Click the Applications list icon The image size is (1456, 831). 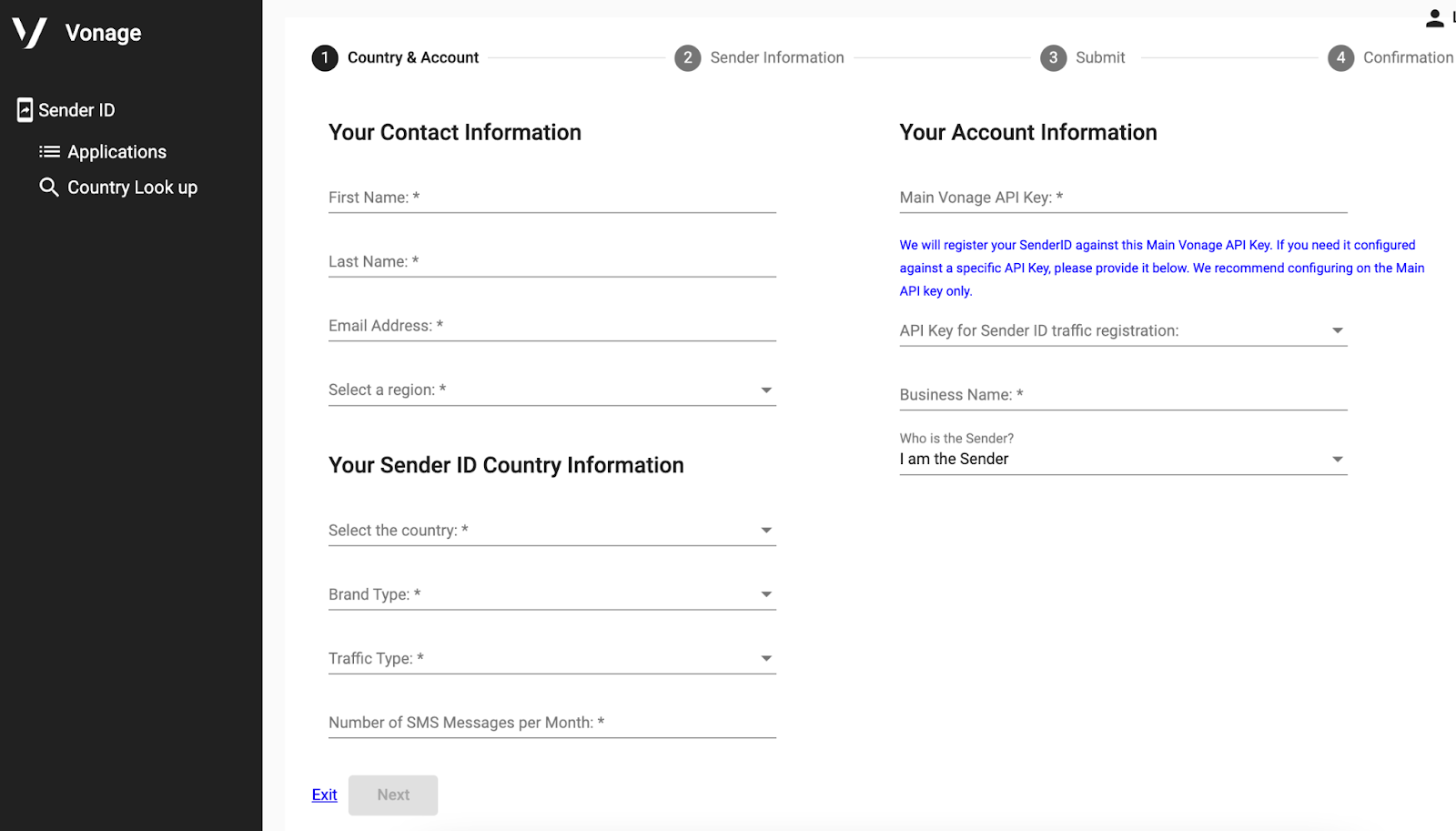click(x=49, y=152)
